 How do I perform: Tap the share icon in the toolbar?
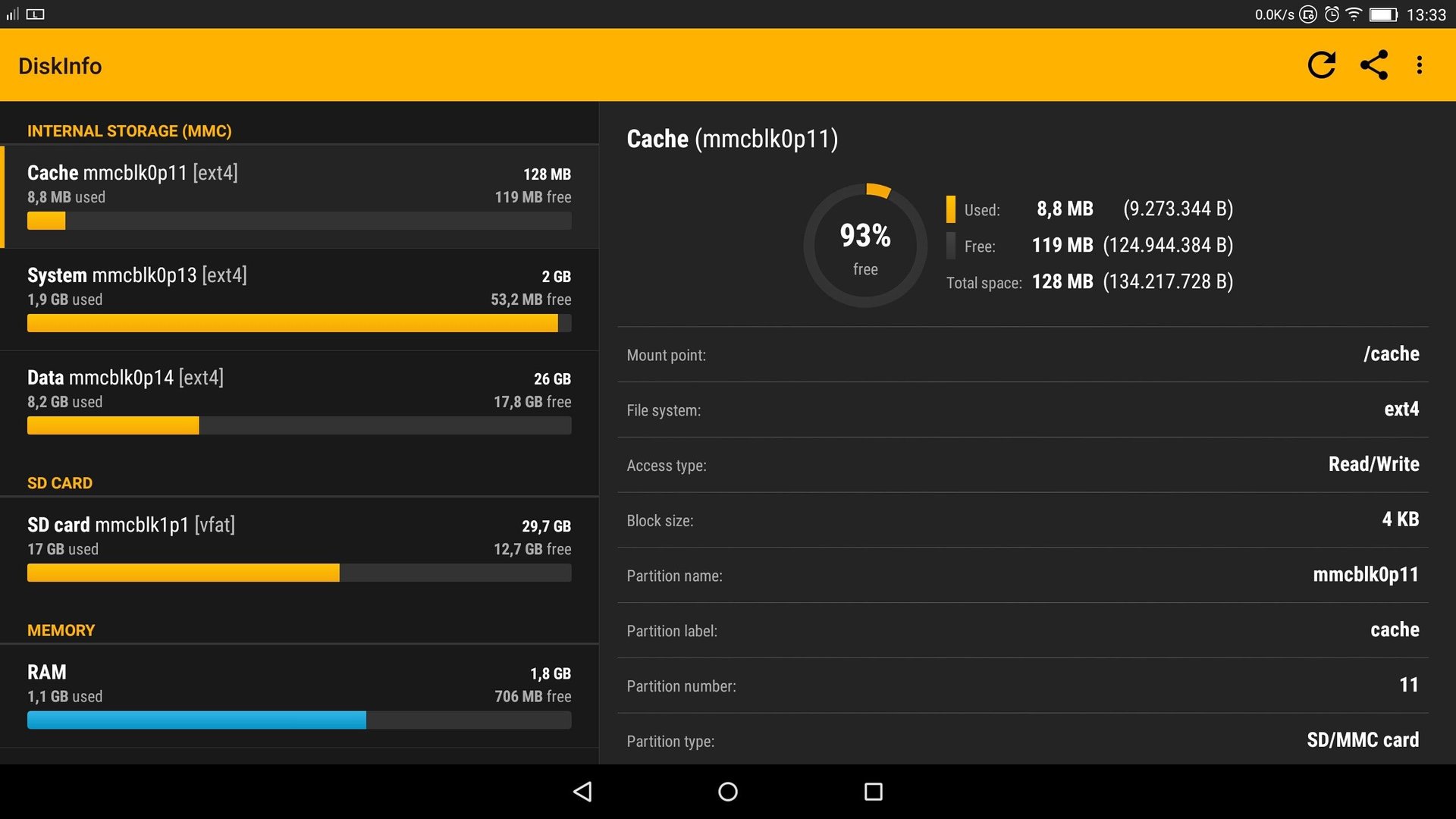1373,65
